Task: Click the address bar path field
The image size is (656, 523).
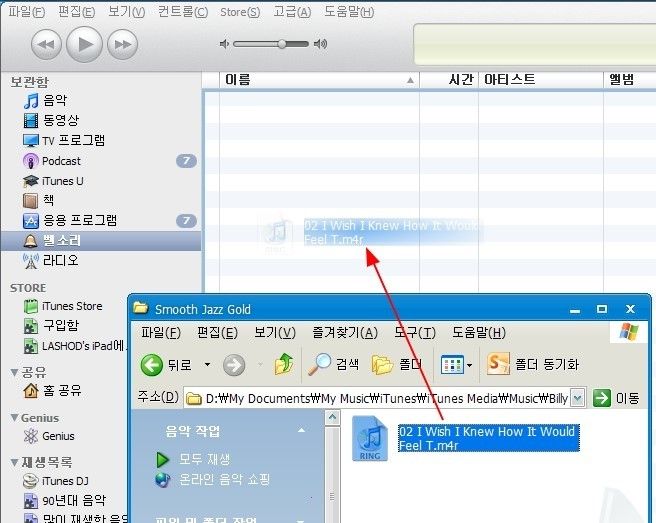Action: pyautogui.click(x=377, y=399)
